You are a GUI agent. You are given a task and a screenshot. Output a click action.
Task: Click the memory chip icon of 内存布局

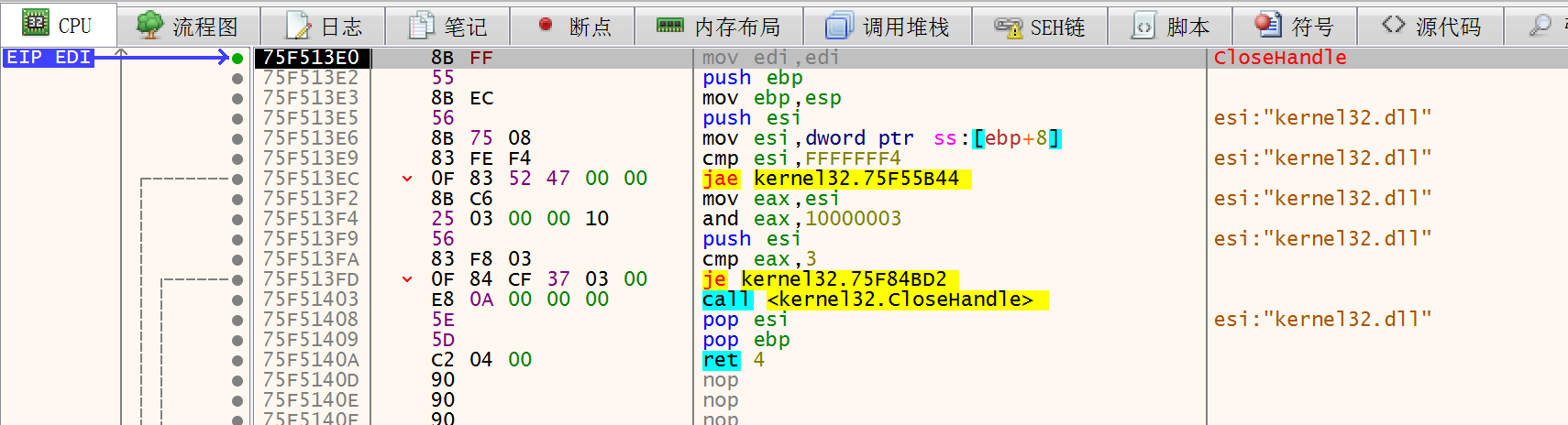(670, 25)
